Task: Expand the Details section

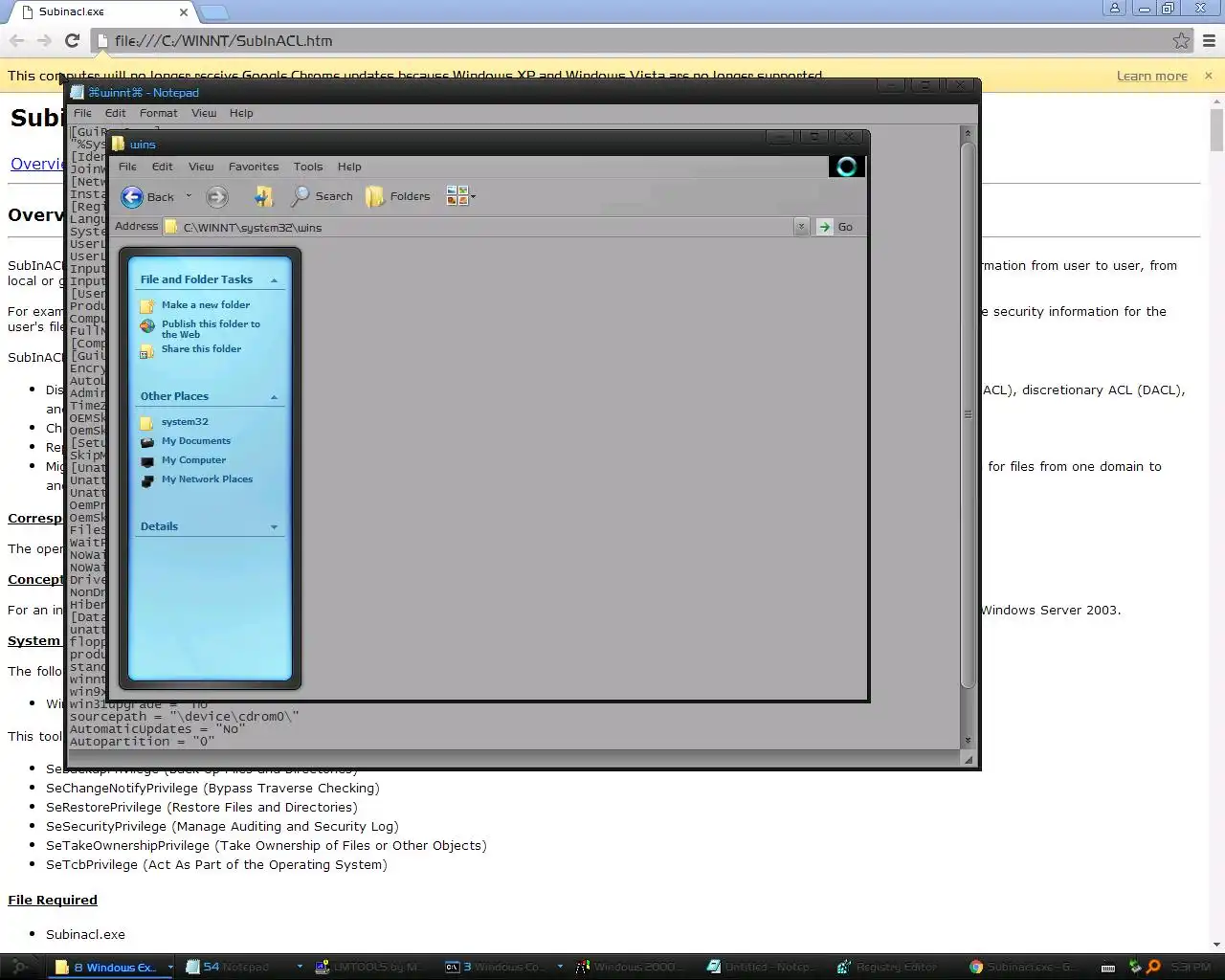Action: coord(275,527)
